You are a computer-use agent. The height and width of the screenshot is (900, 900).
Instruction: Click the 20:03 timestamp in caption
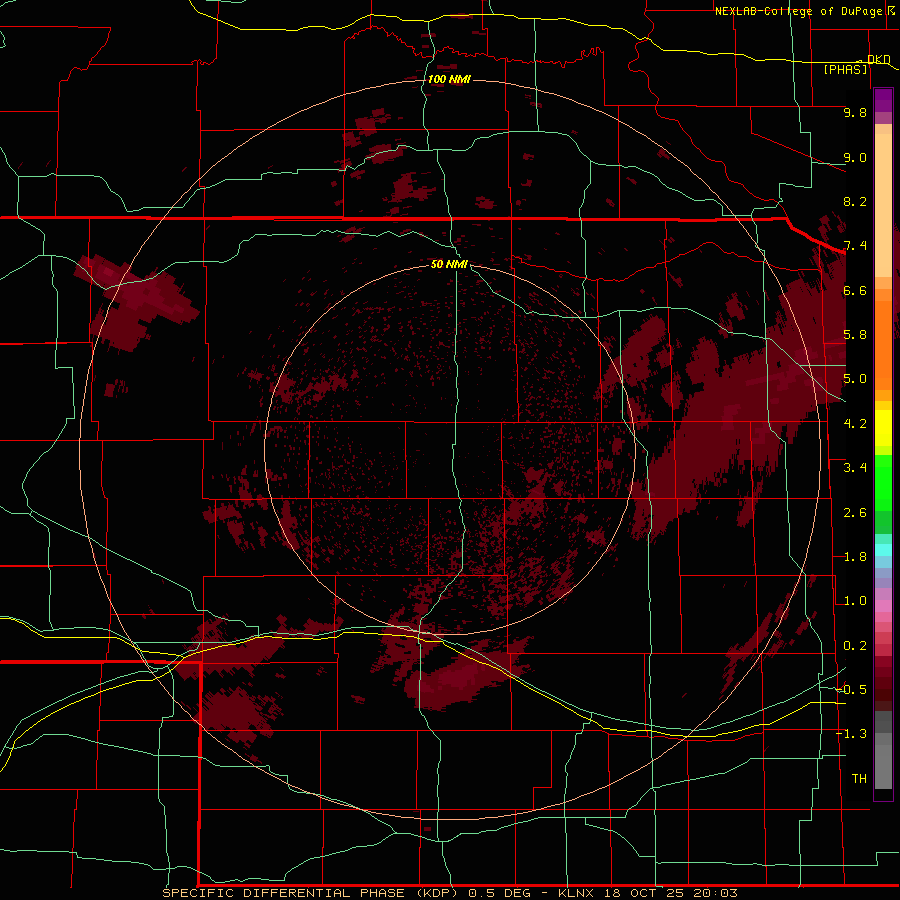click(715, 893)
